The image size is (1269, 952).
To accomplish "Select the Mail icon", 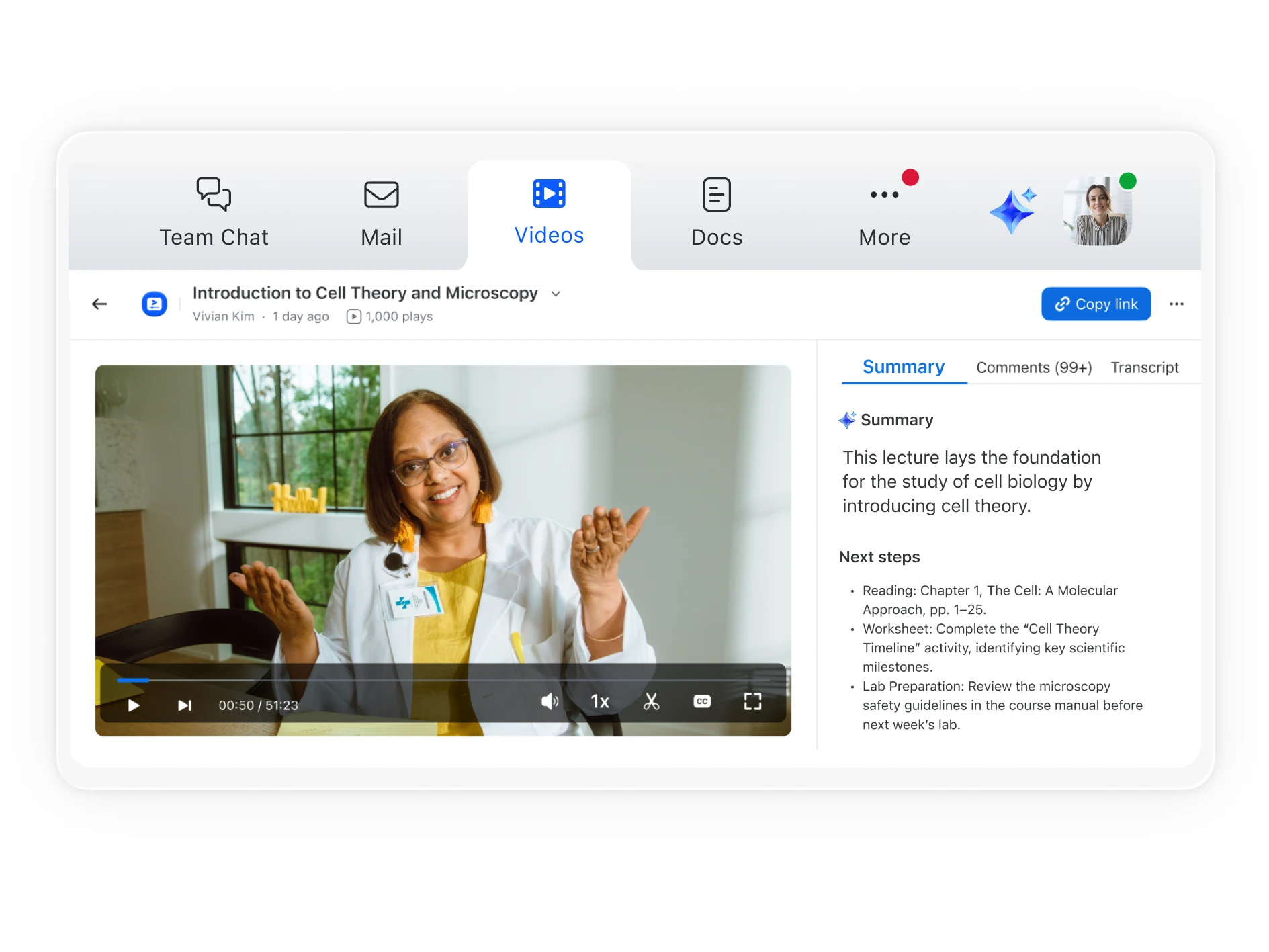I will (x=380, y=195).
